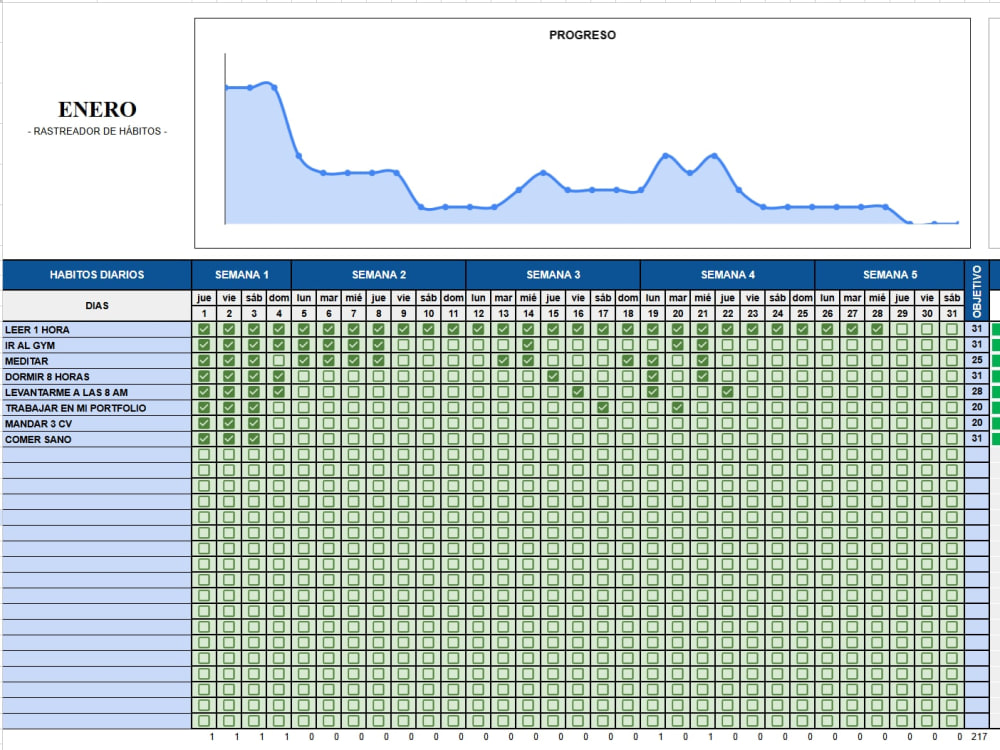Click the 'sáb' cell above day 17

click(x=603, y=298)
